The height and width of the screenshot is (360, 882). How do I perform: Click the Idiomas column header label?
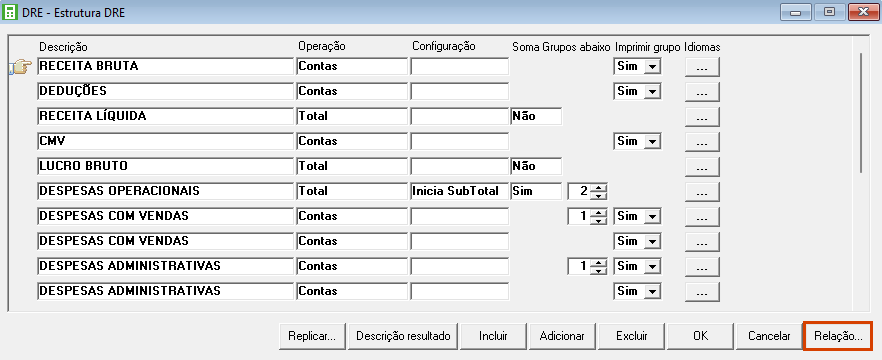(x=703, y=47)
